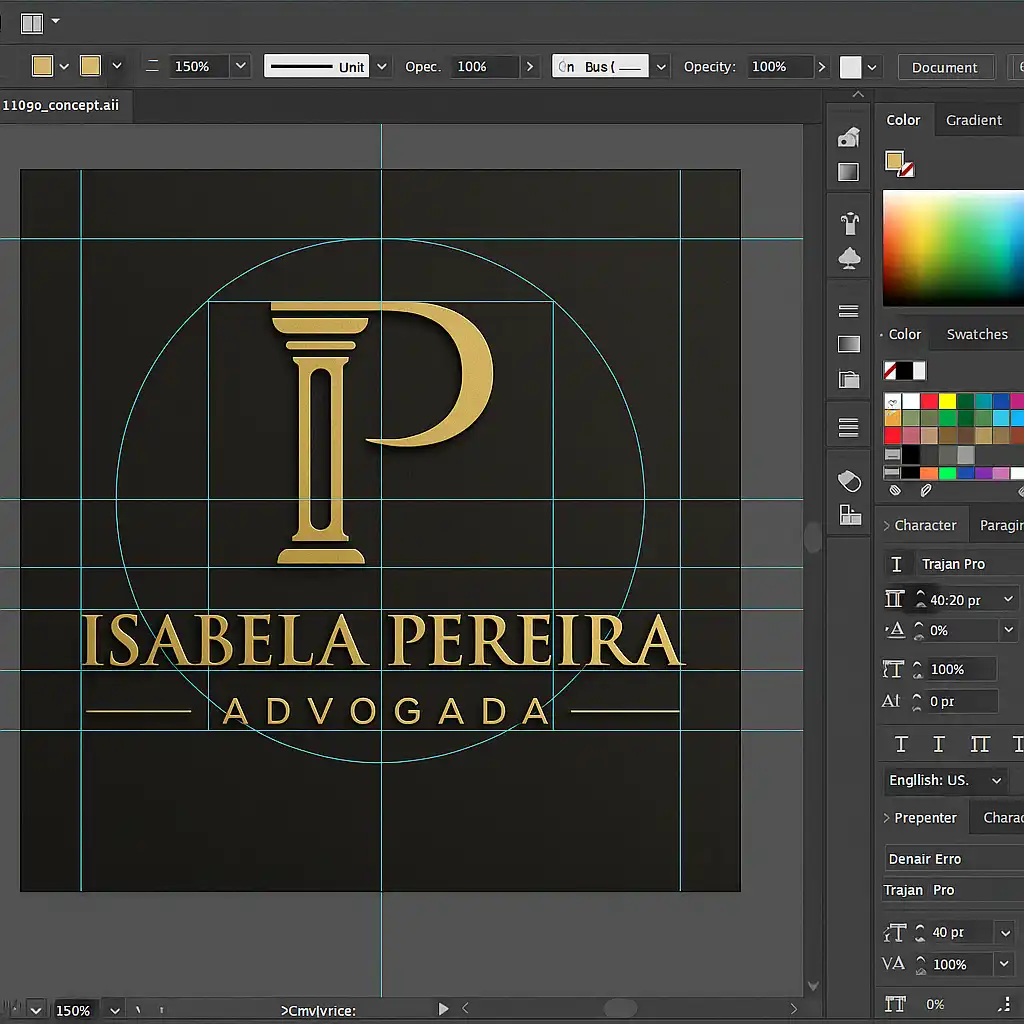This screenshot has width=1024, height=1024.
Task: Click the stroke weight icon in control bar
Action: click(x=152, y=66)
